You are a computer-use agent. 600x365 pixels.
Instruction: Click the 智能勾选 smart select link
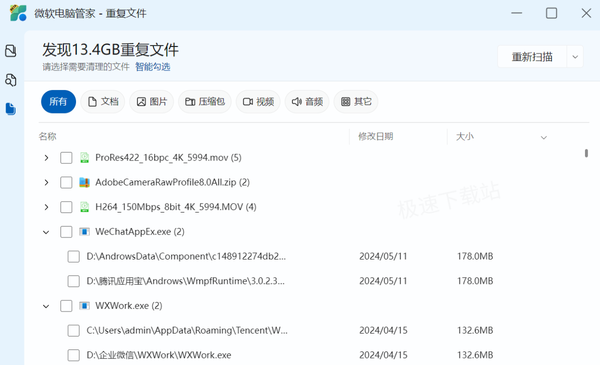[153, 67]
